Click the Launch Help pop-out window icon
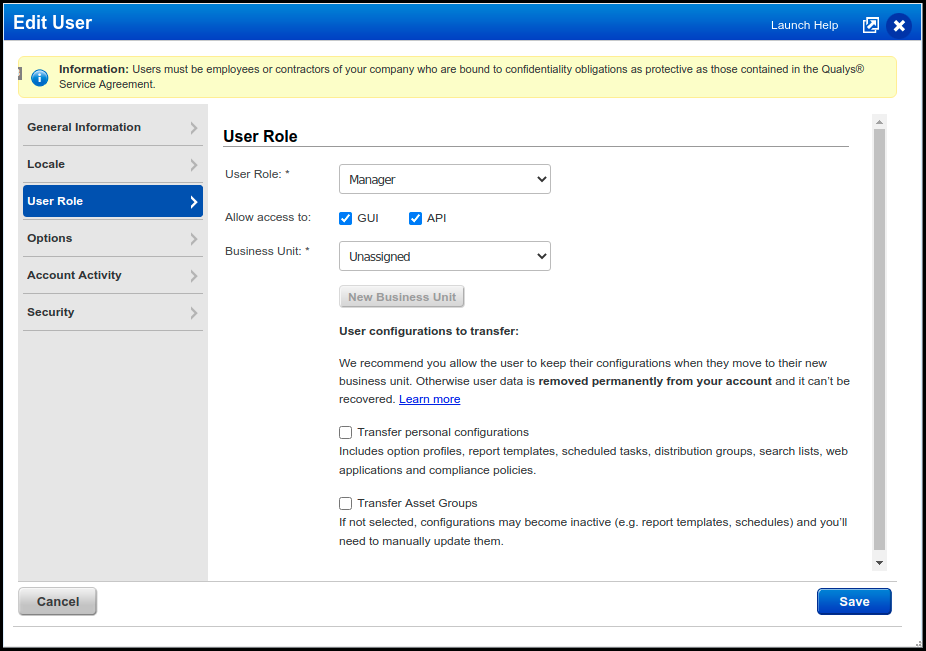This screenshot has width=926, height=651. pyautogui.click(x=870, y=24)
